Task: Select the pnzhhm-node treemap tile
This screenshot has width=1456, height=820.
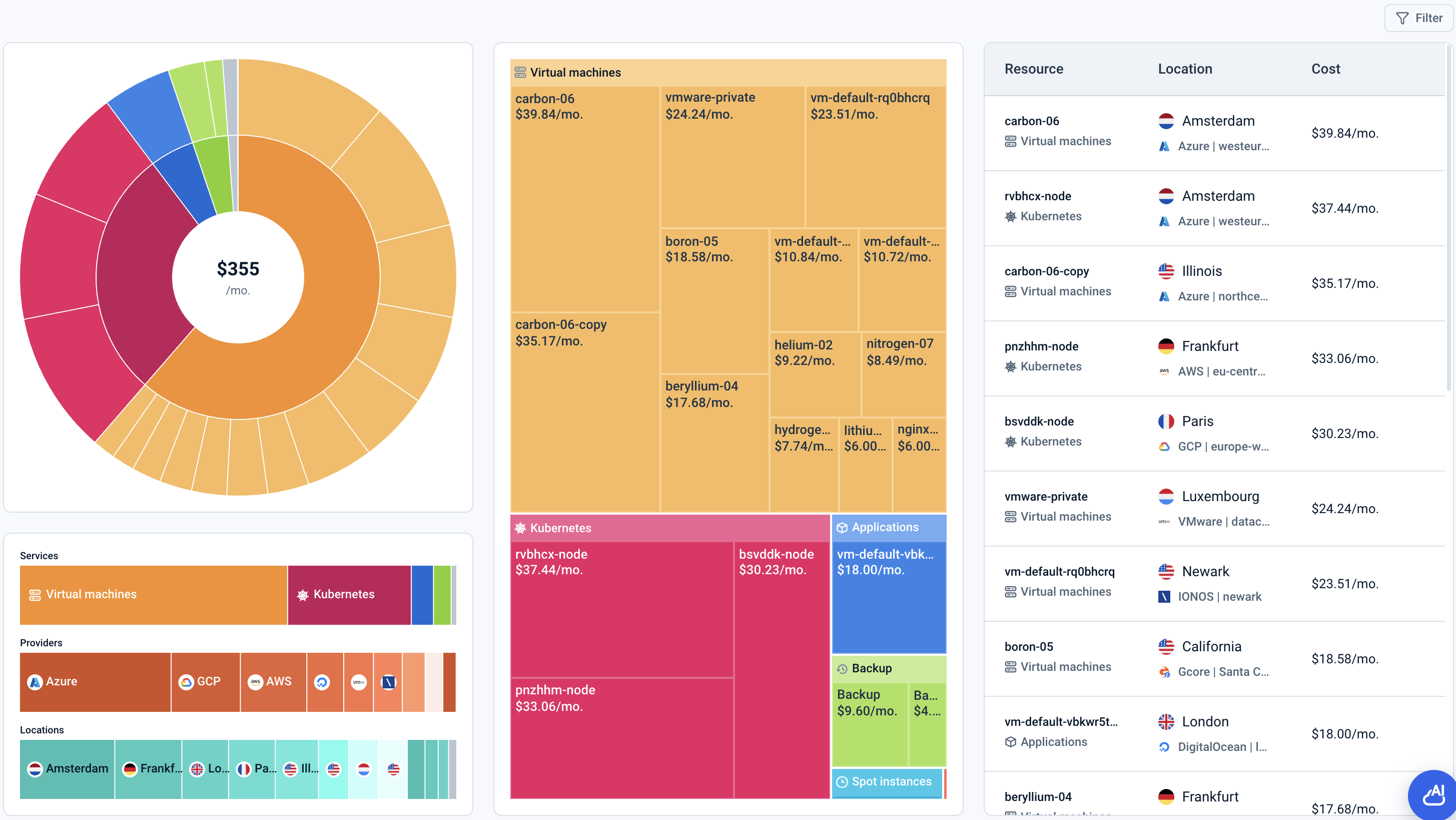Action: 622,738
